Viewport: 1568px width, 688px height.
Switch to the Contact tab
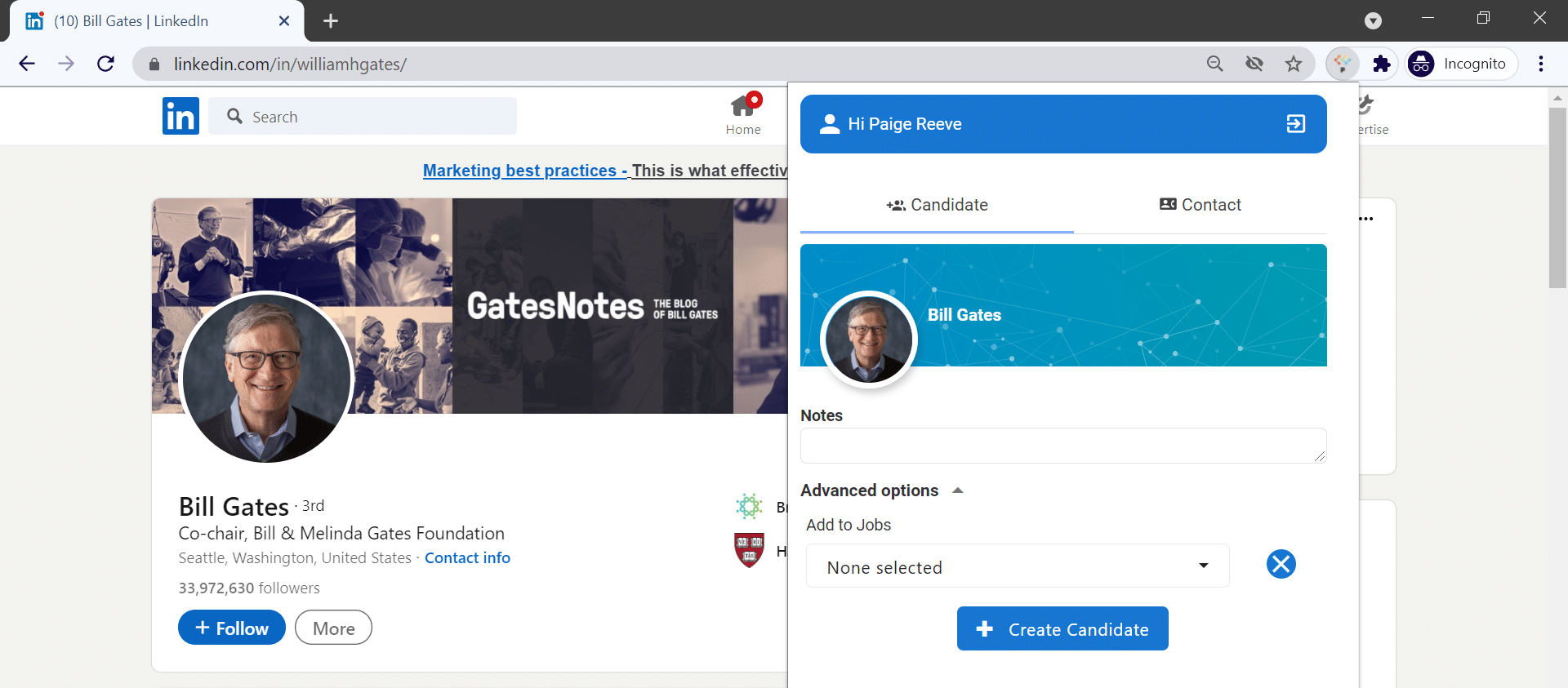coord(1200,205)
